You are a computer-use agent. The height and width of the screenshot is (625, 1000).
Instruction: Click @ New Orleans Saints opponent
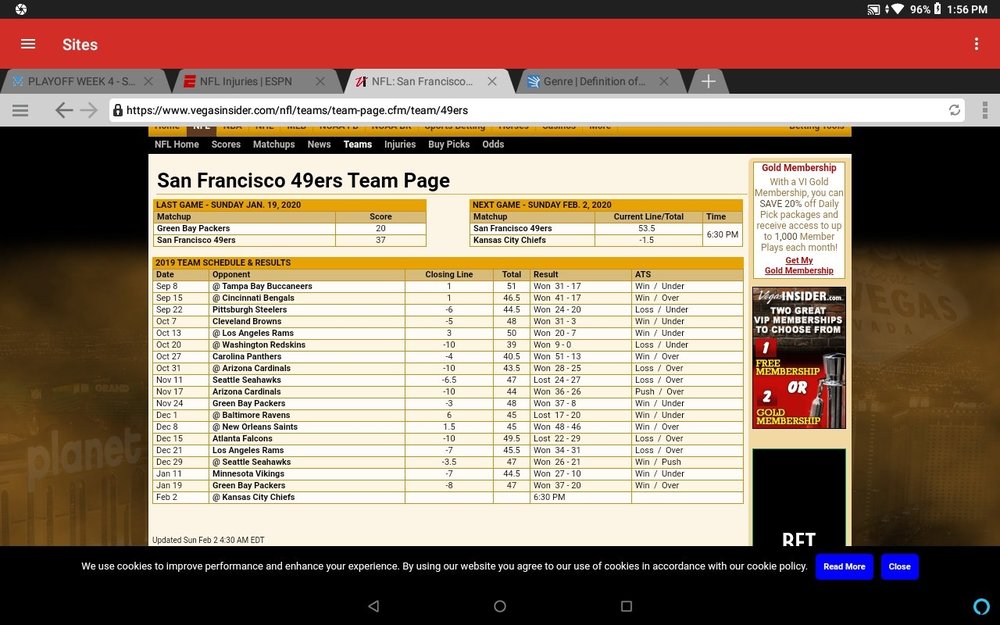[254, 427]
